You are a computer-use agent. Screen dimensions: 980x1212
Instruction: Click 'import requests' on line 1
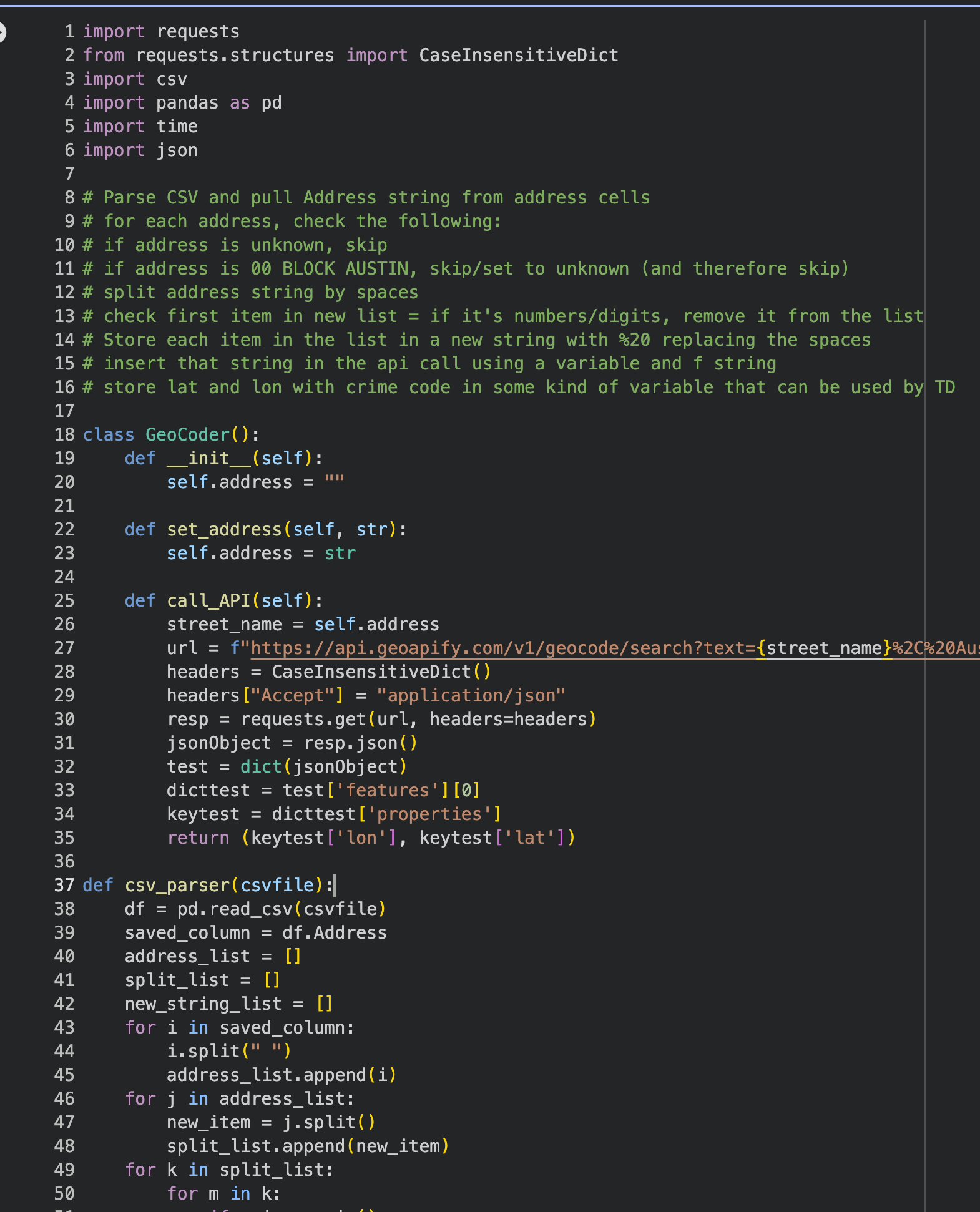point(161,32)
